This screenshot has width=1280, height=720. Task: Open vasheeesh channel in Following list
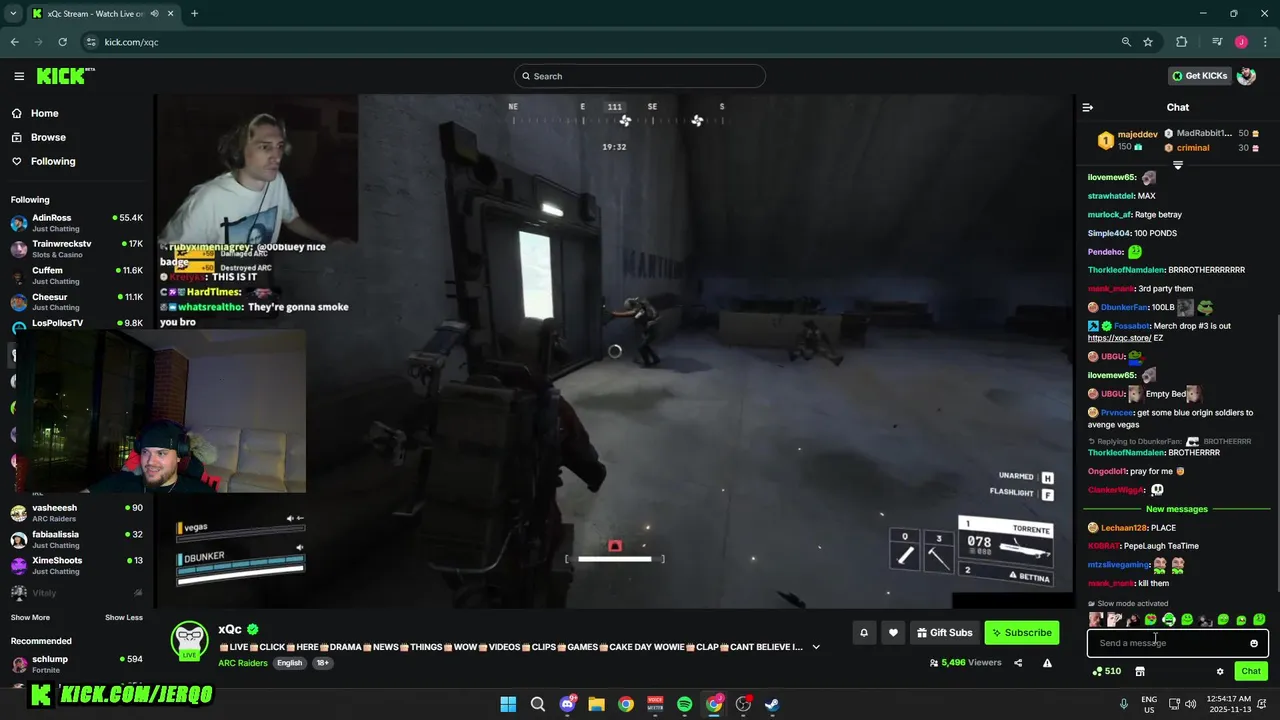point(77,513)
